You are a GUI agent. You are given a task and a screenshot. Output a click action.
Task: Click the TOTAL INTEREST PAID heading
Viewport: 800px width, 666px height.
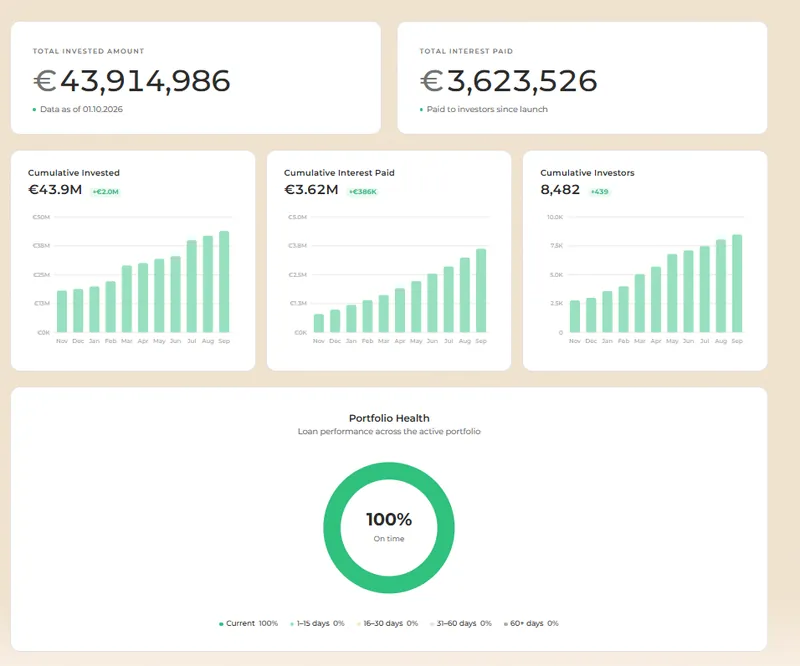(x=466, y=51)
